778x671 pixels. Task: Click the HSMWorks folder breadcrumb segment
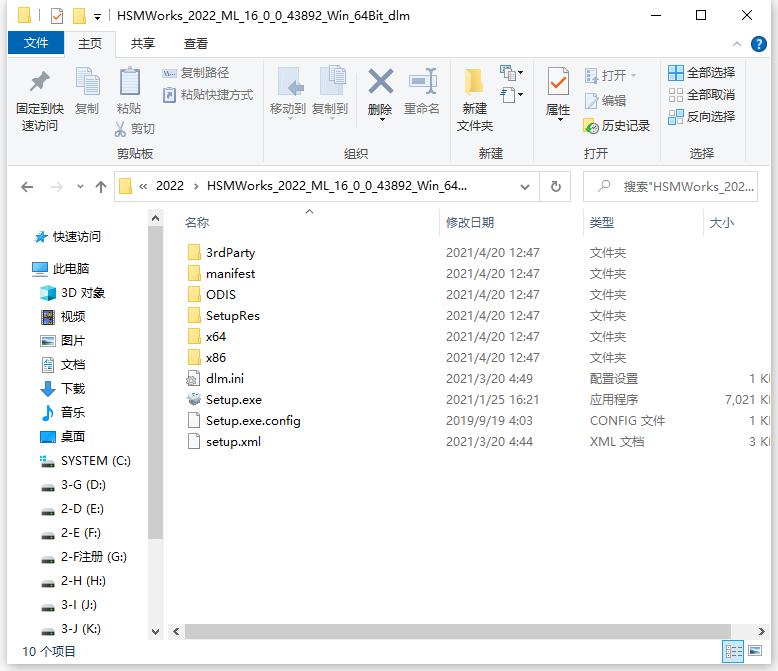336,186
